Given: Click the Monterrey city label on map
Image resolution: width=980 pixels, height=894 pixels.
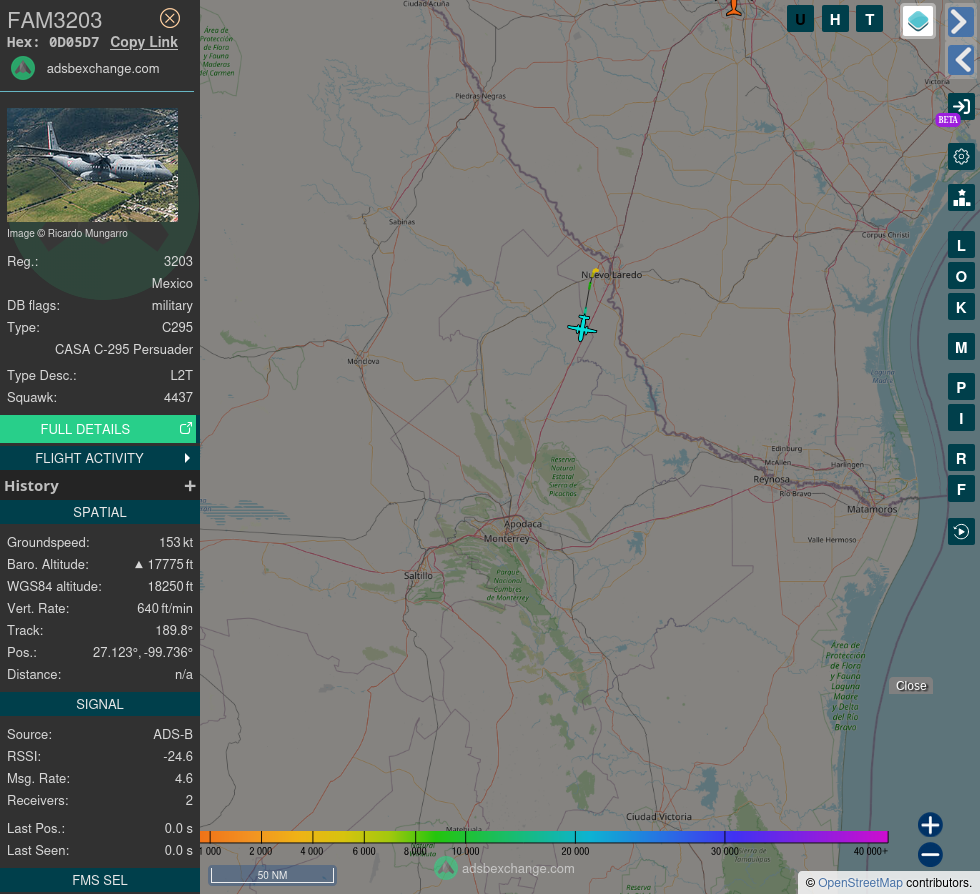Looking at the screenshot, I should [x=506, y=538].
